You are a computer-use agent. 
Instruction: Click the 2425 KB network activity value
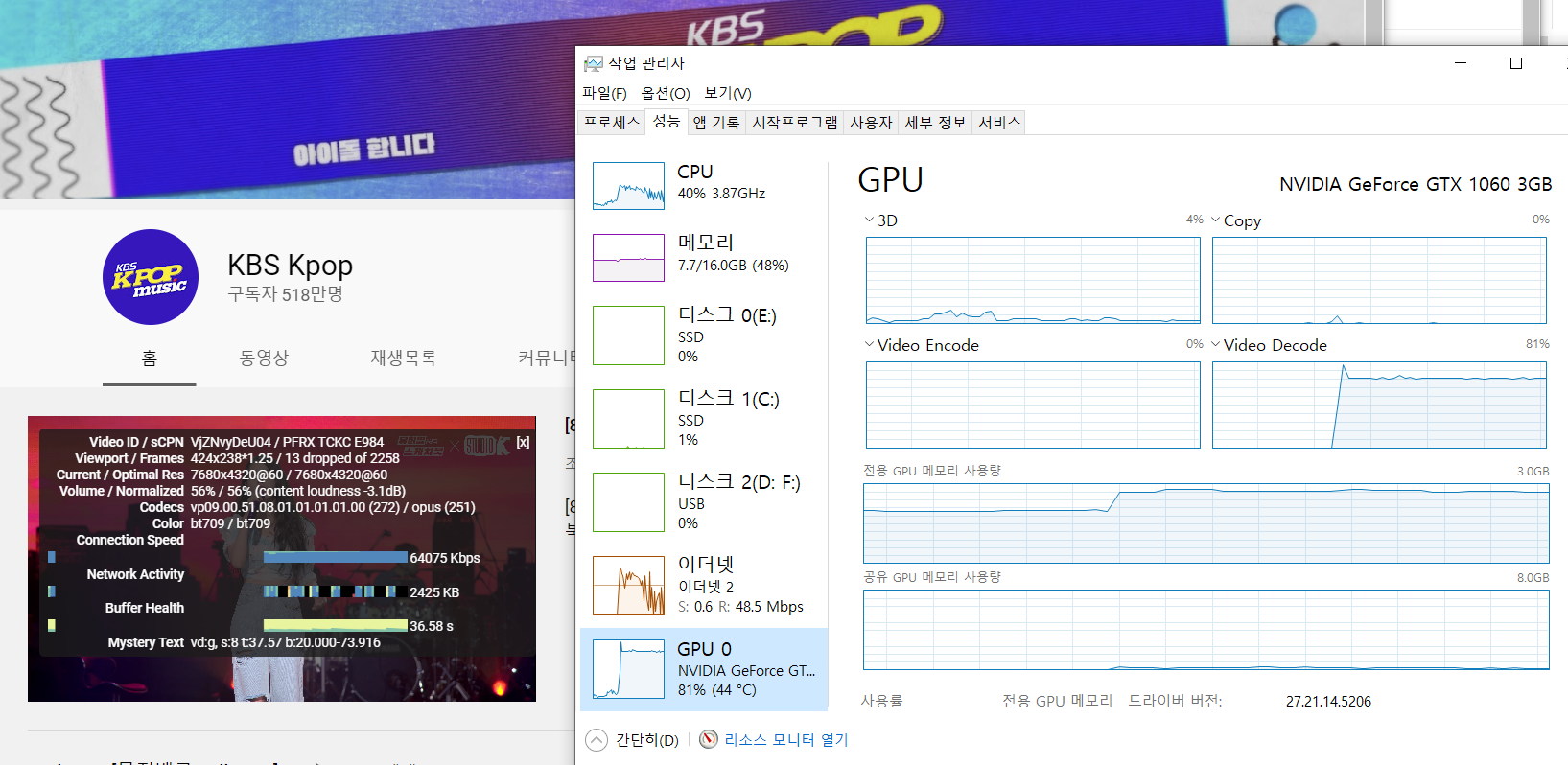pos(434,592)
